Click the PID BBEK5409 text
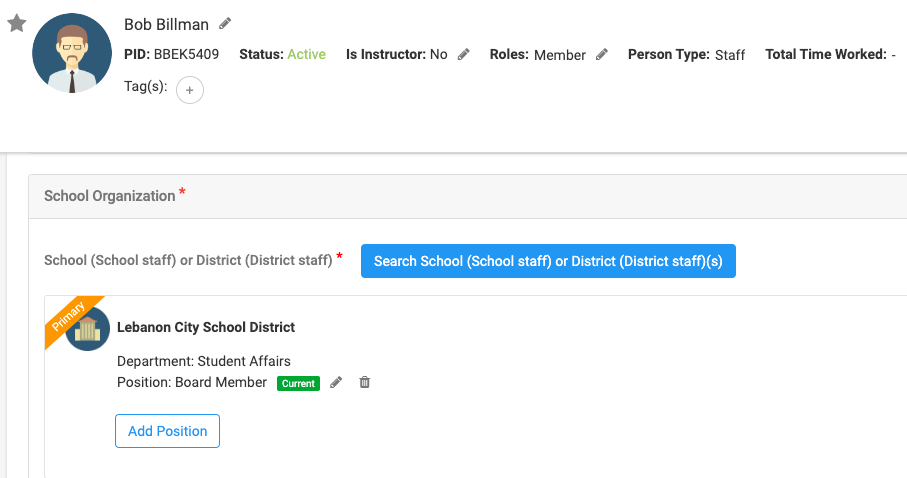907x478 pixels. point(171,54)
